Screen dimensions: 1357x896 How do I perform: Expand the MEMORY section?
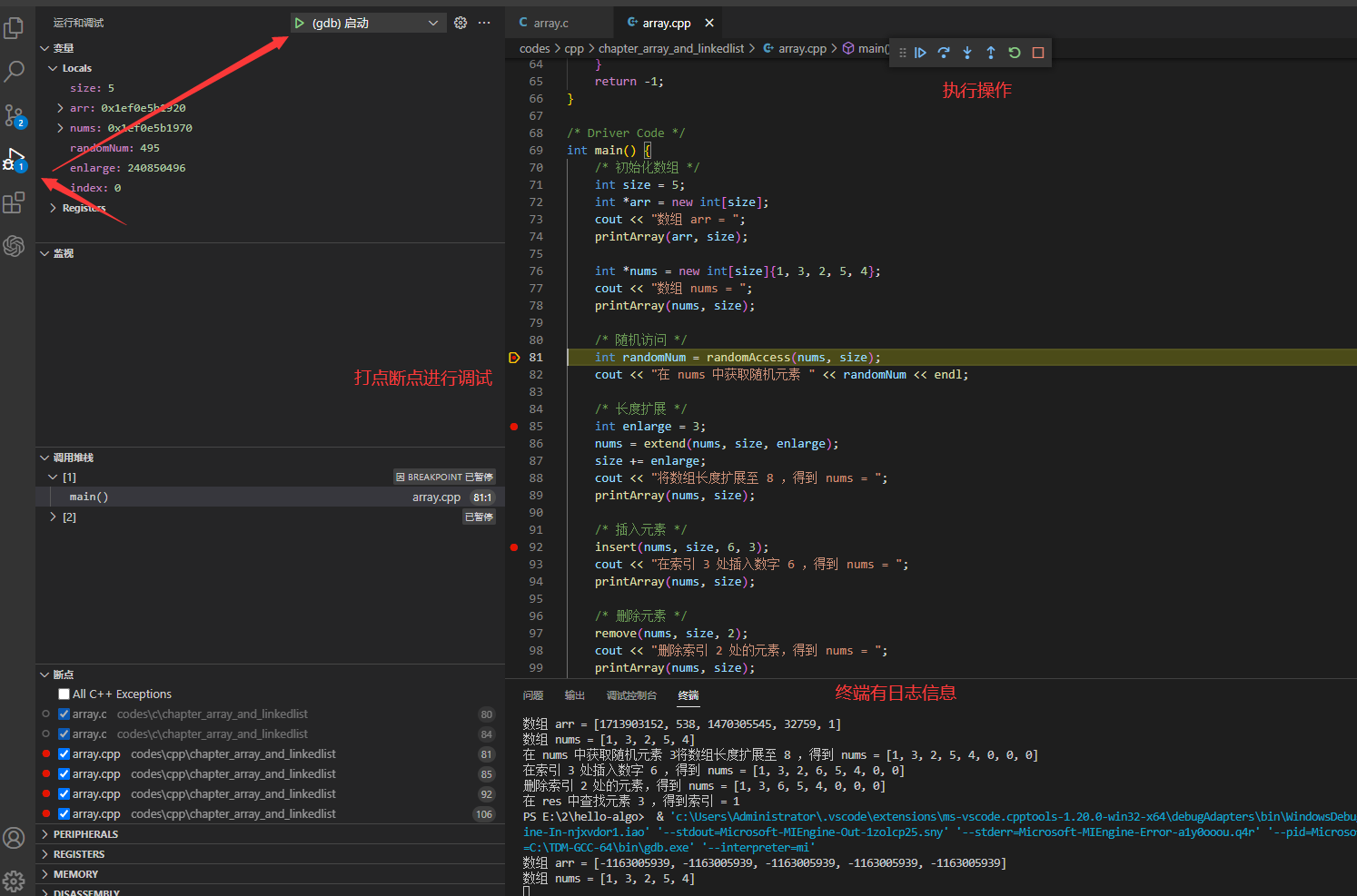tap(270, 874)
